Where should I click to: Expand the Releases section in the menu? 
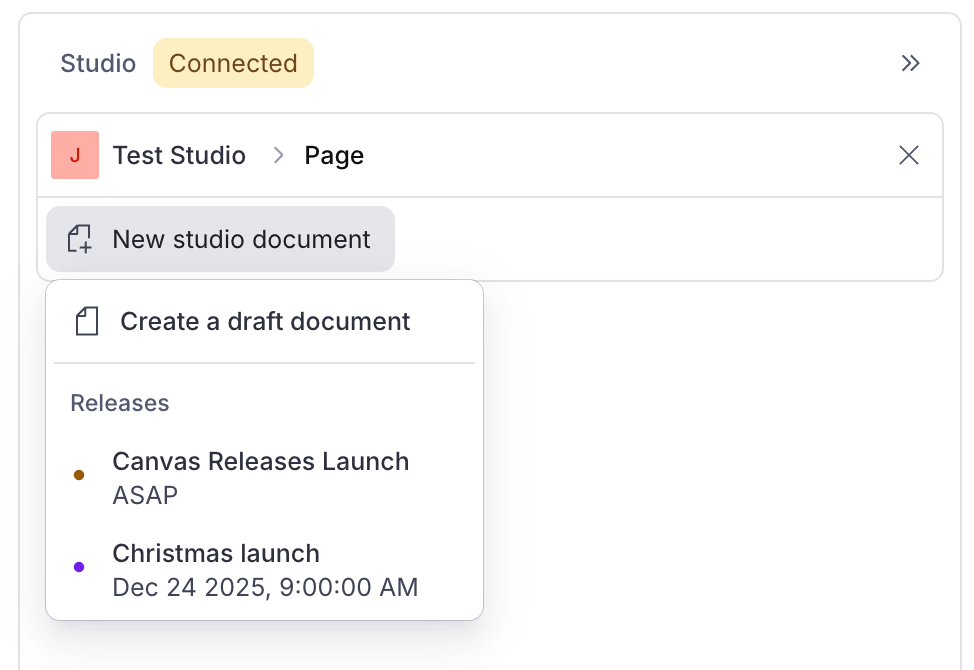click(x=119, y=402)
